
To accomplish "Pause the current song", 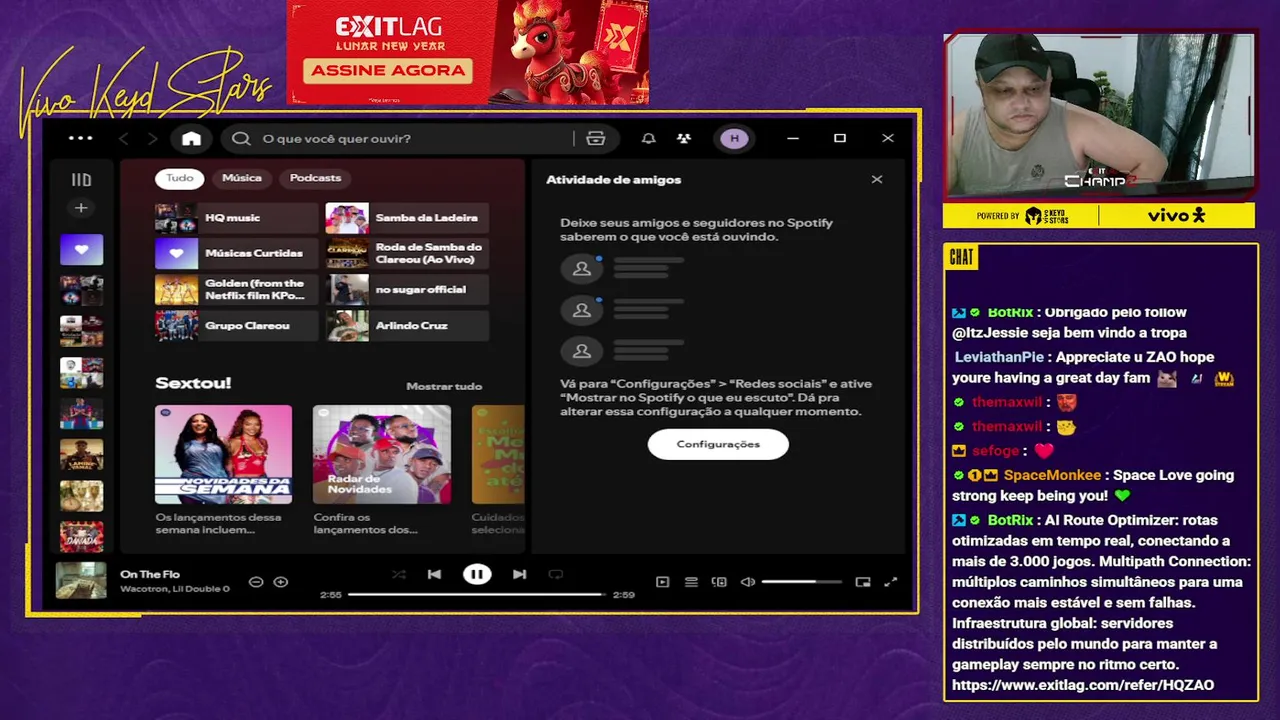I will (x=477, y=574).
